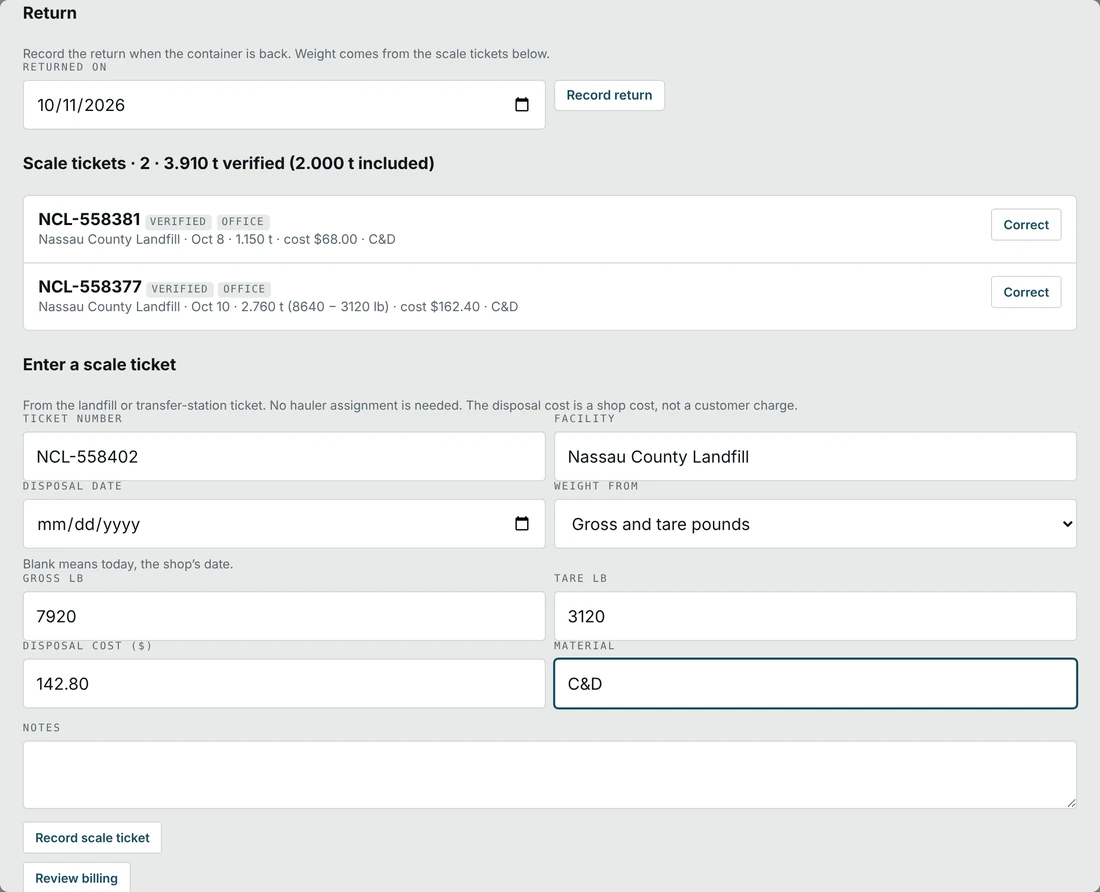The width and height of the screenshot is (1100, 892).
Task: Click the Return section heading
Action: click(x=50, y=13)
